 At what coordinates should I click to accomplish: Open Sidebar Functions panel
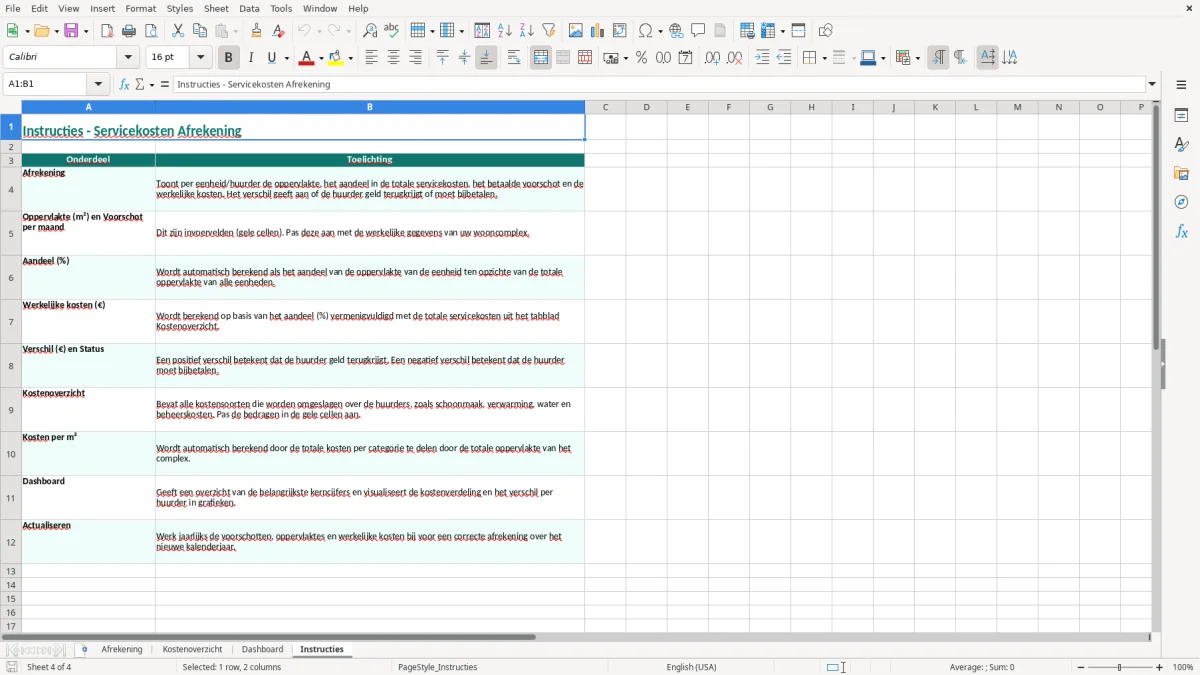click(1181, 231)
